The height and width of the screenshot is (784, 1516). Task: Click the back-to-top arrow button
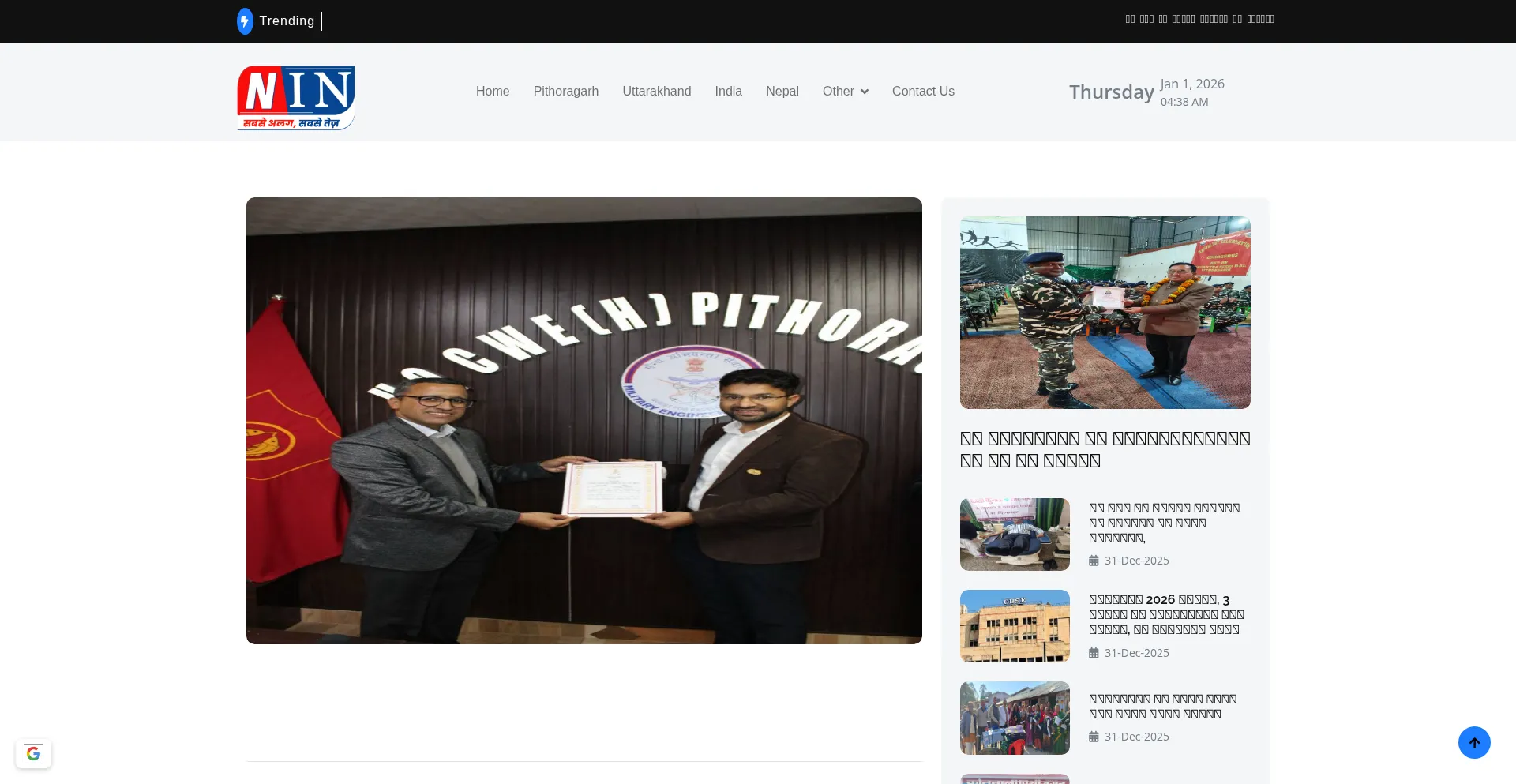coord(1474,742)
